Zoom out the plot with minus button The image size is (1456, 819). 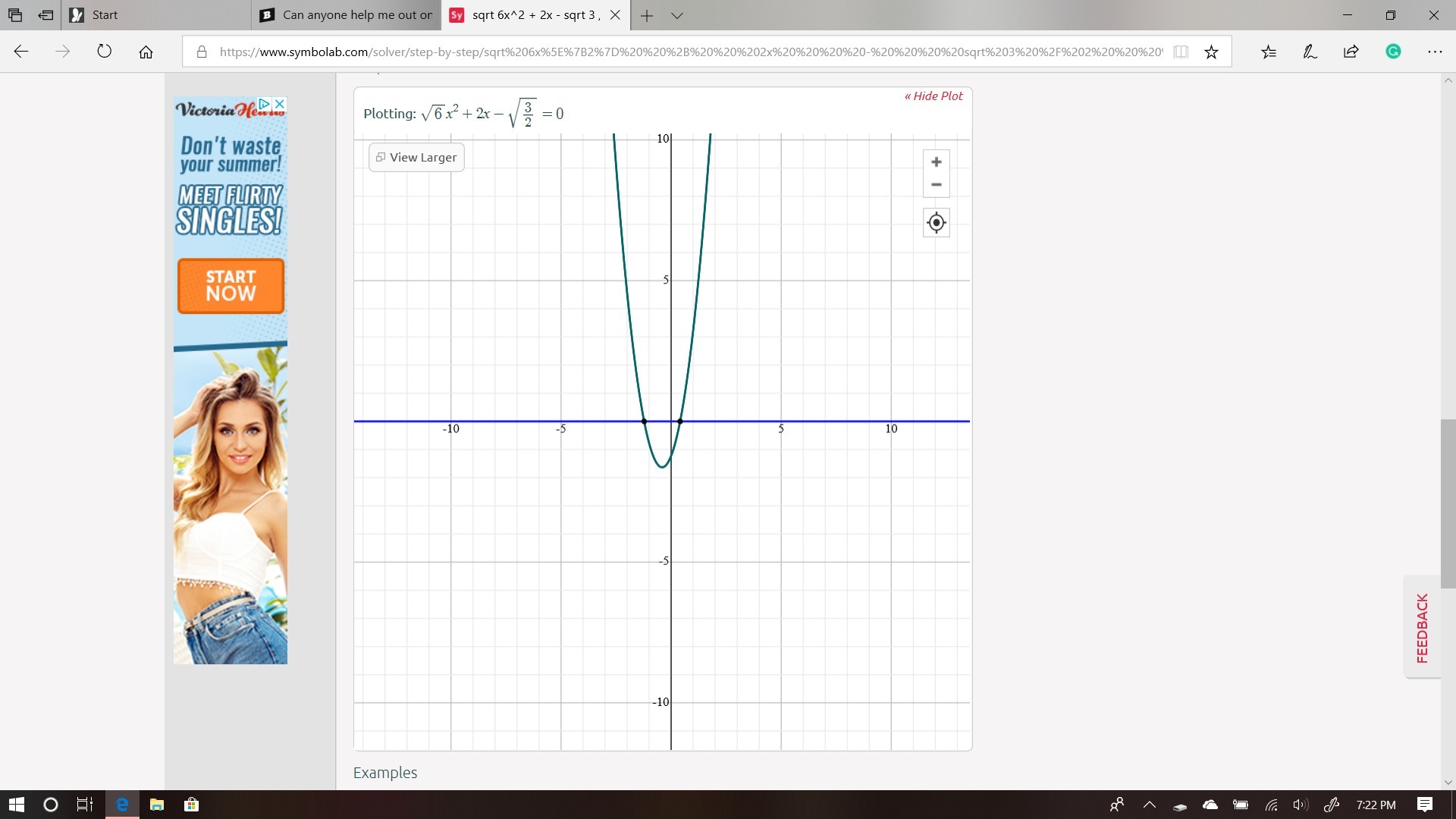point(936,185)
